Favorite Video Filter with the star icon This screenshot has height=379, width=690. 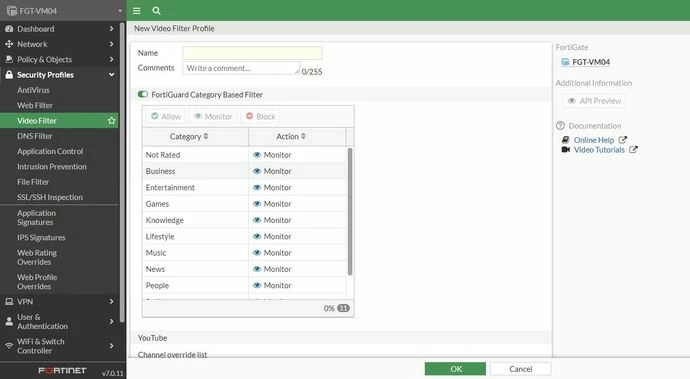112,120
